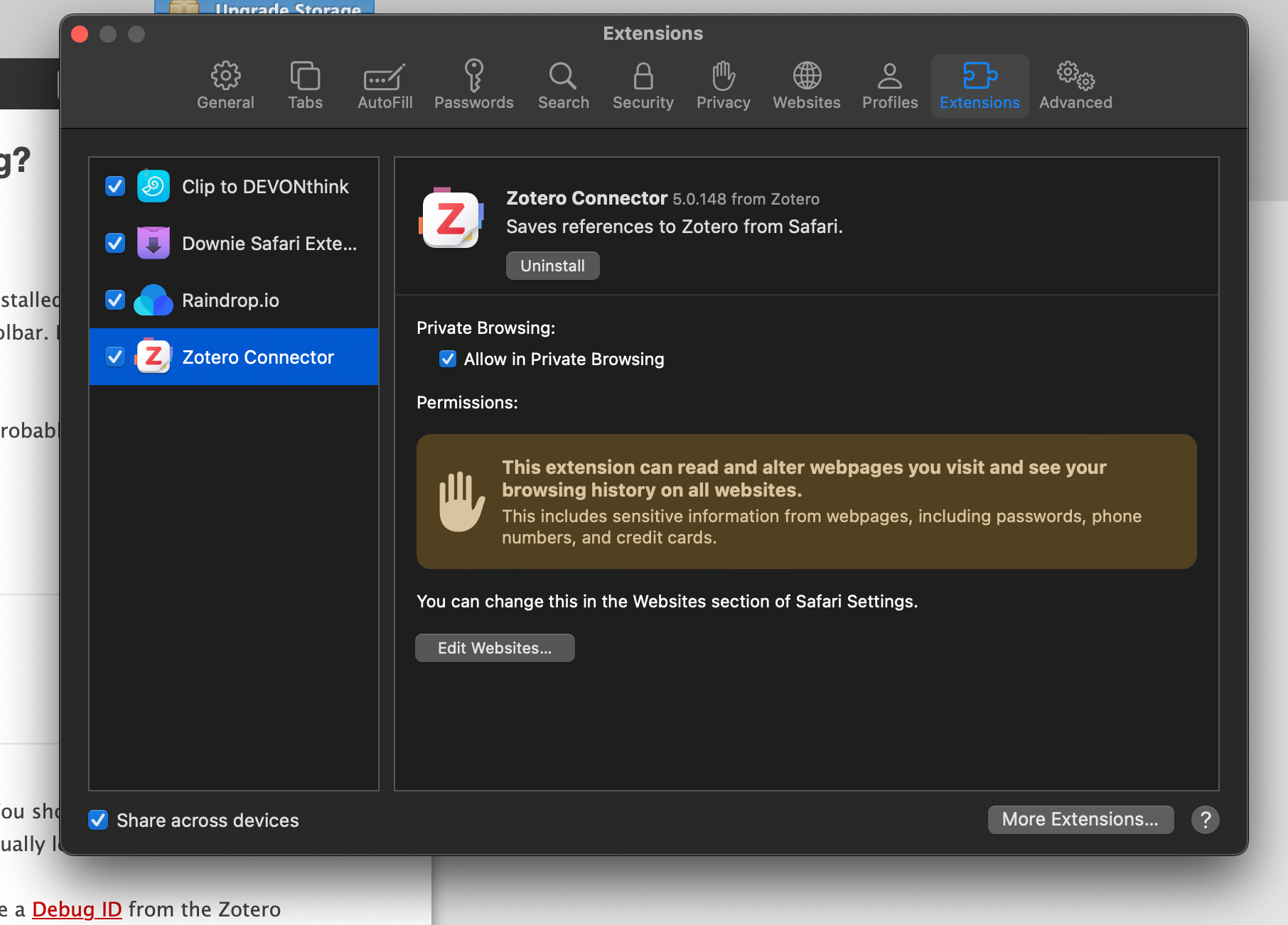The width and height of the screenshot is (1288, 925).
Task: Click the hand icon in permissions warning
Action: coord(462,502)
